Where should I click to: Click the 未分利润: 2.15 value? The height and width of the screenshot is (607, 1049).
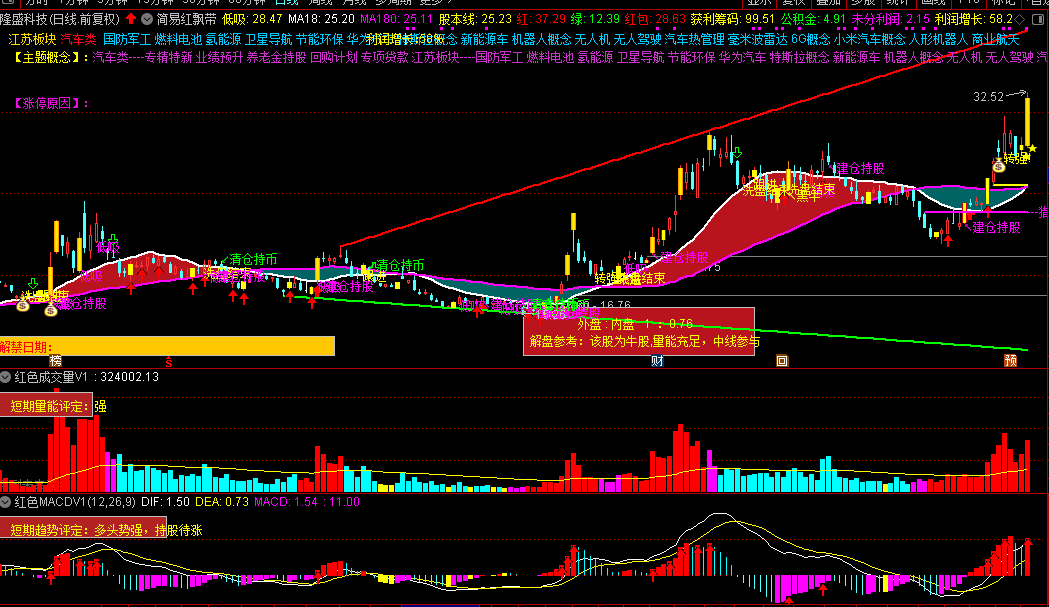(x=890, y=19)
